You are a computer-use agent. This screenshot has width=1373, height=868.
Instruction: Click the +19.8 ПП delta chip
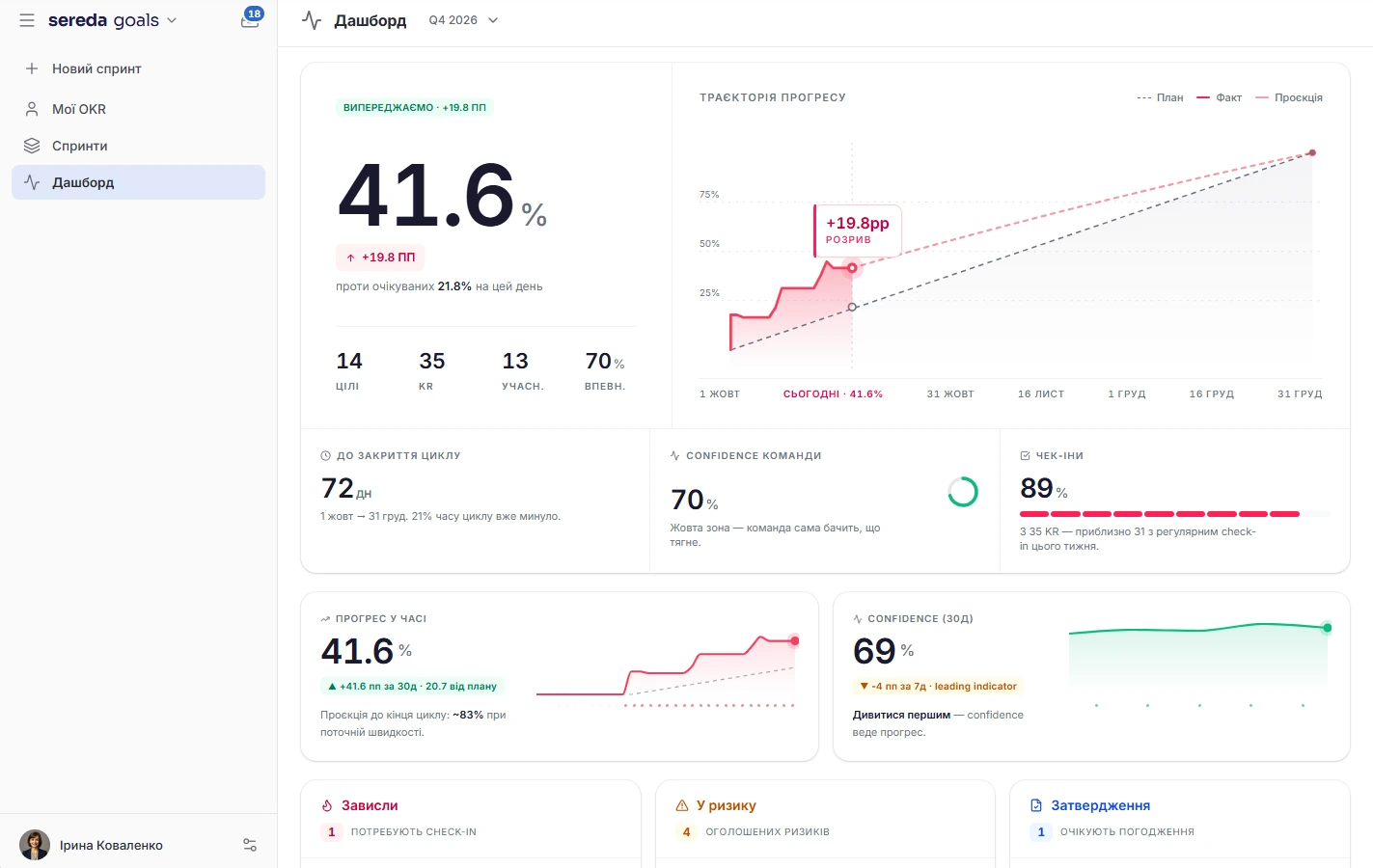coord(380,258)
